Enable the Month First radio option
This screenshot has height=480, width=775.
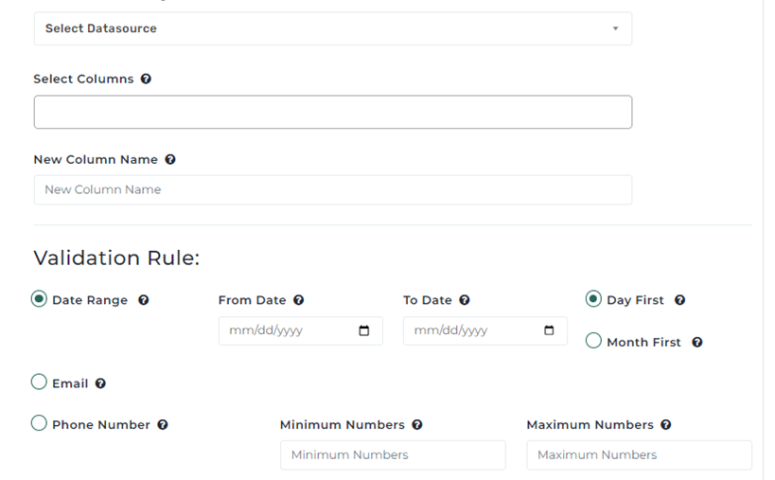tap(593, 341)
